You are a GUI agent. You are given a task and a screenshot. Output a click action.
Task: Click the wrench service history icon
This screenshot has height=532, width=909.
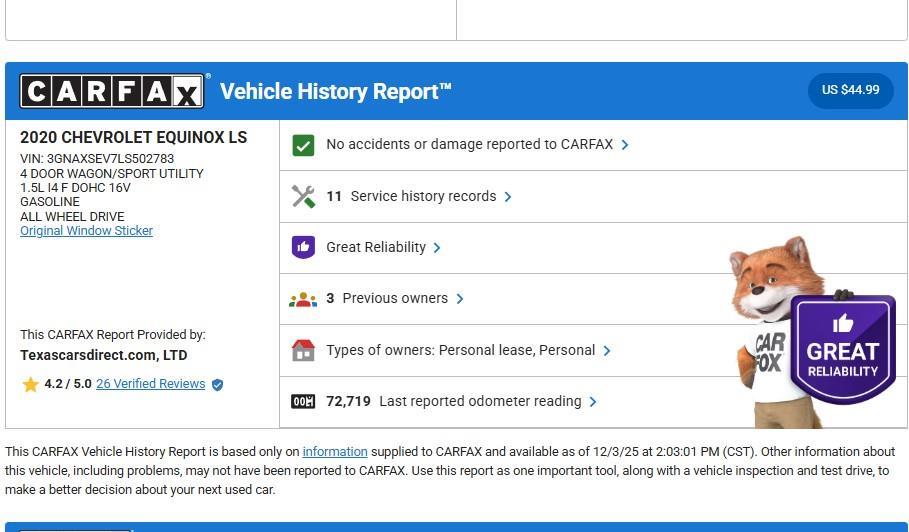pyautogui.click(x=303, y=196)
